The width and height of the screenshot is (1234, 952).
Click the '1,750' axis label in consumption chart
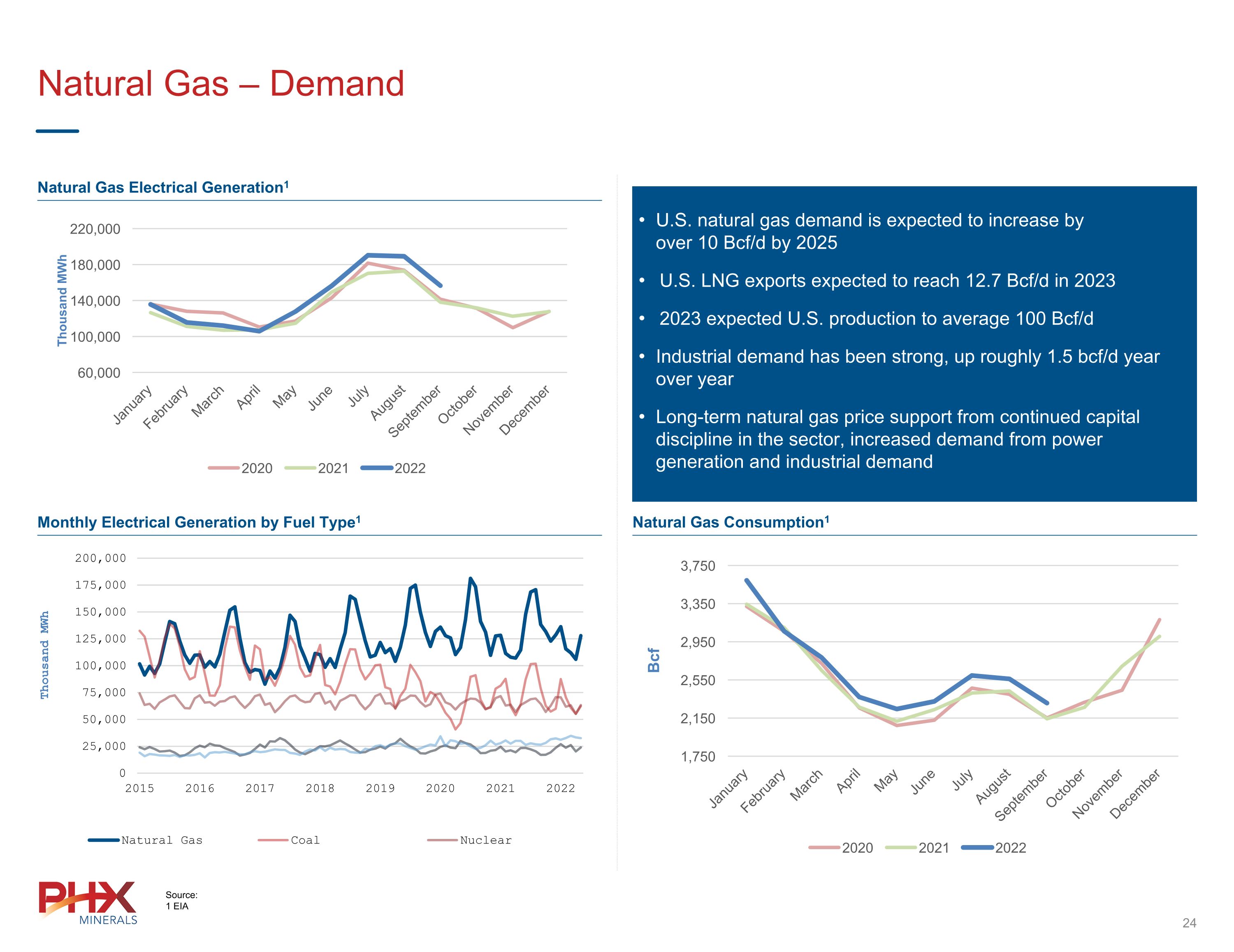[698, 757]
